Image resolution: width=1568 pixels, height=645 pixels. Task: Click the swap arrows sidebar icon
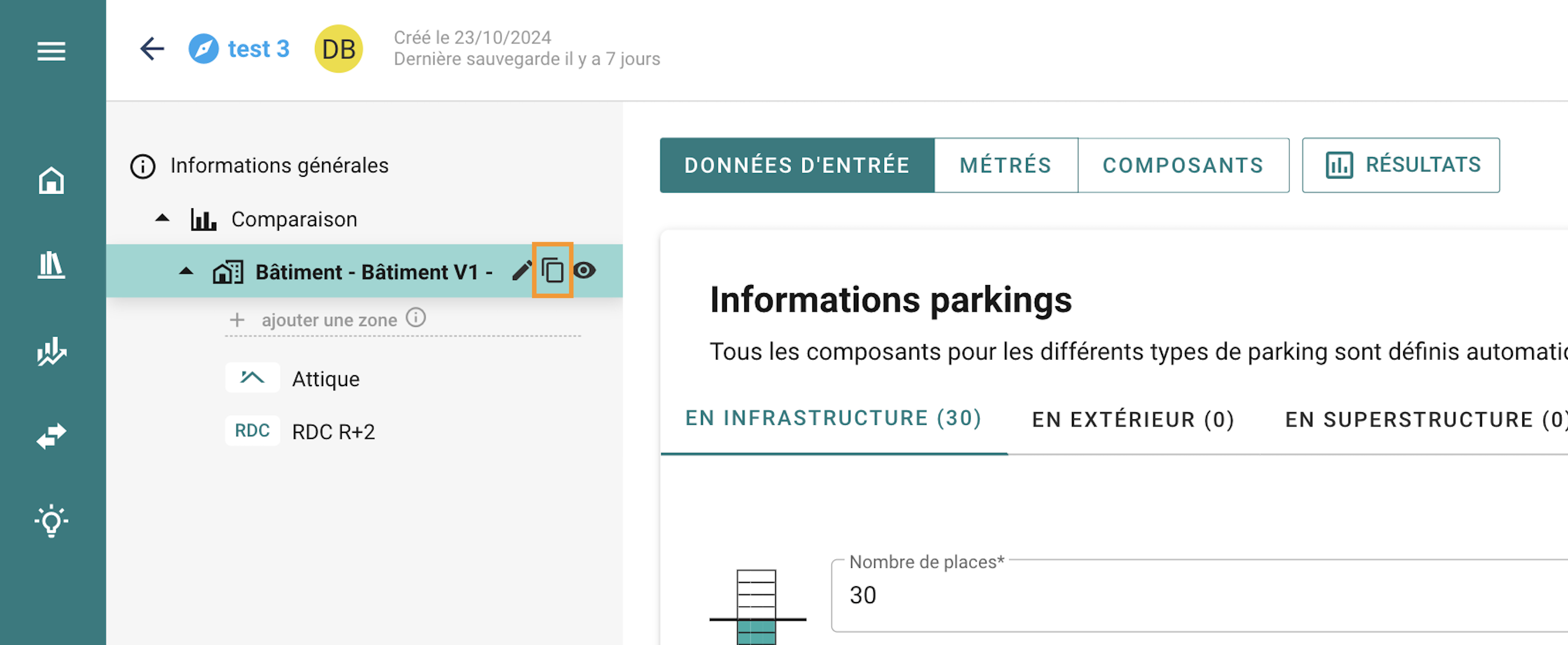pos(51,436)
